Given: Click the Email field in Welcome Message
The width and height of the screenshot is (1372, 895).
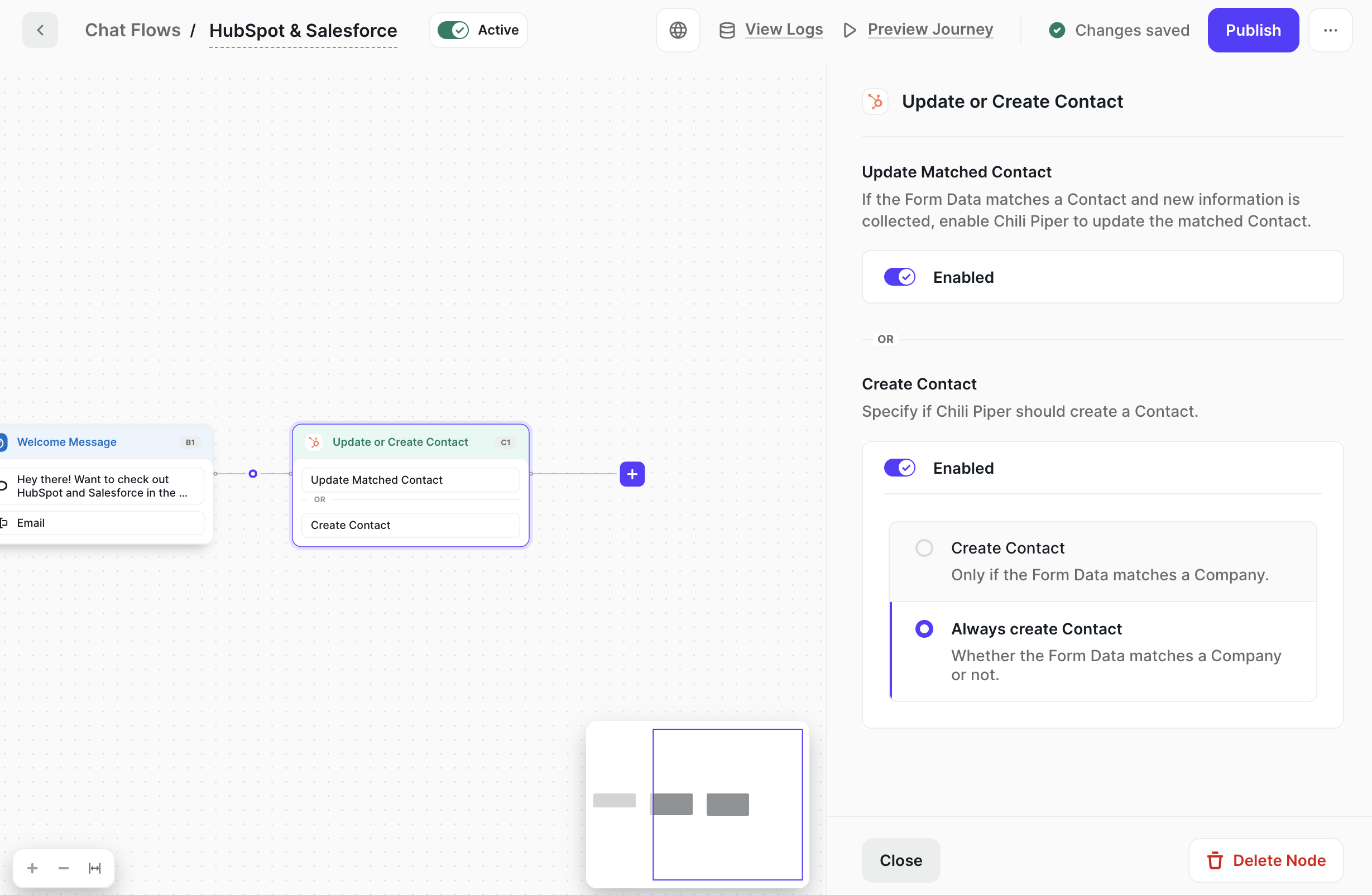Looking at the screenshot, I should coord(102,523).
